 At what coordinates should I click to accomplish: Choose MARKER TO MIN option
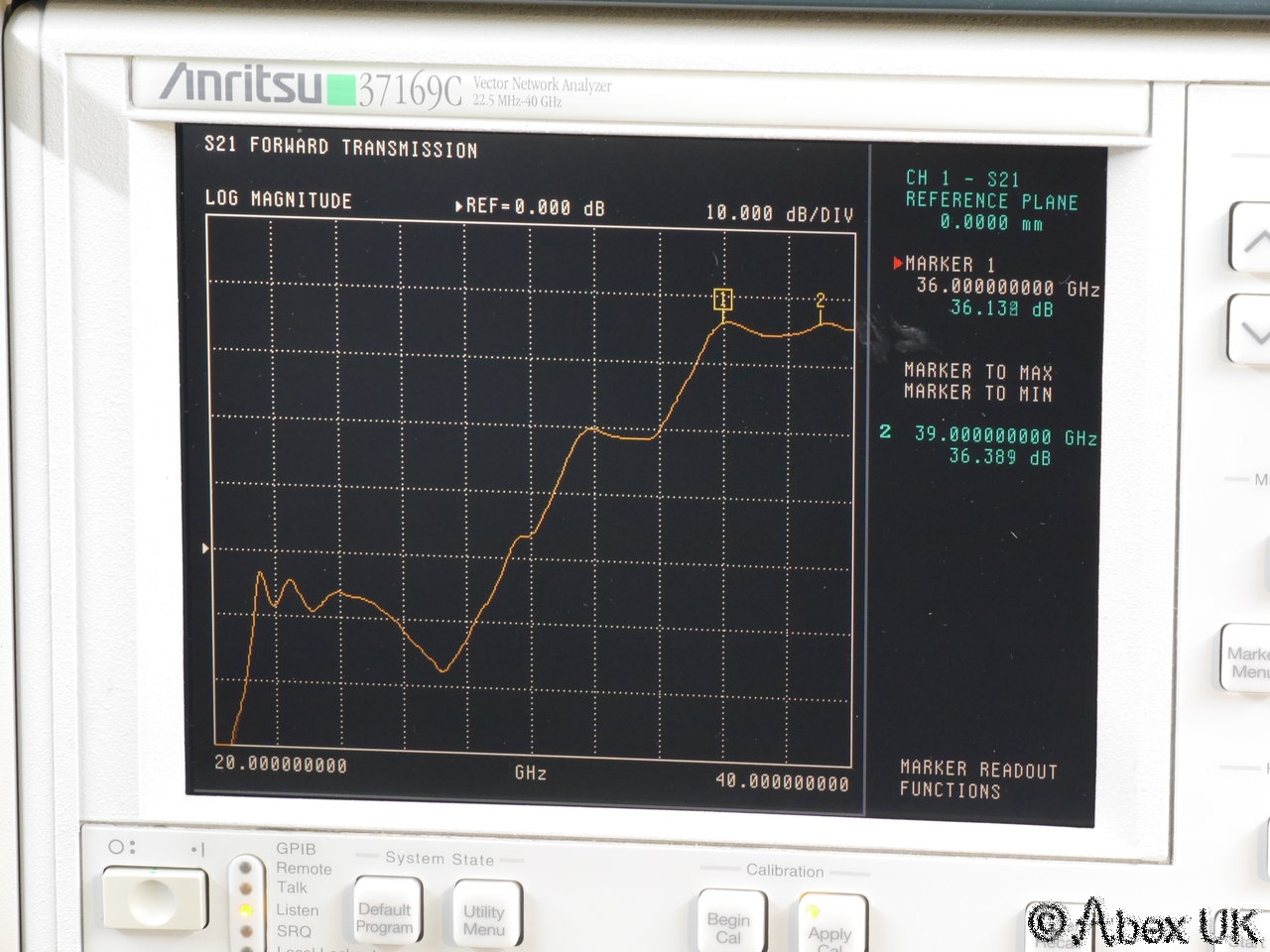pyautogui.click(x=977, y=393)
